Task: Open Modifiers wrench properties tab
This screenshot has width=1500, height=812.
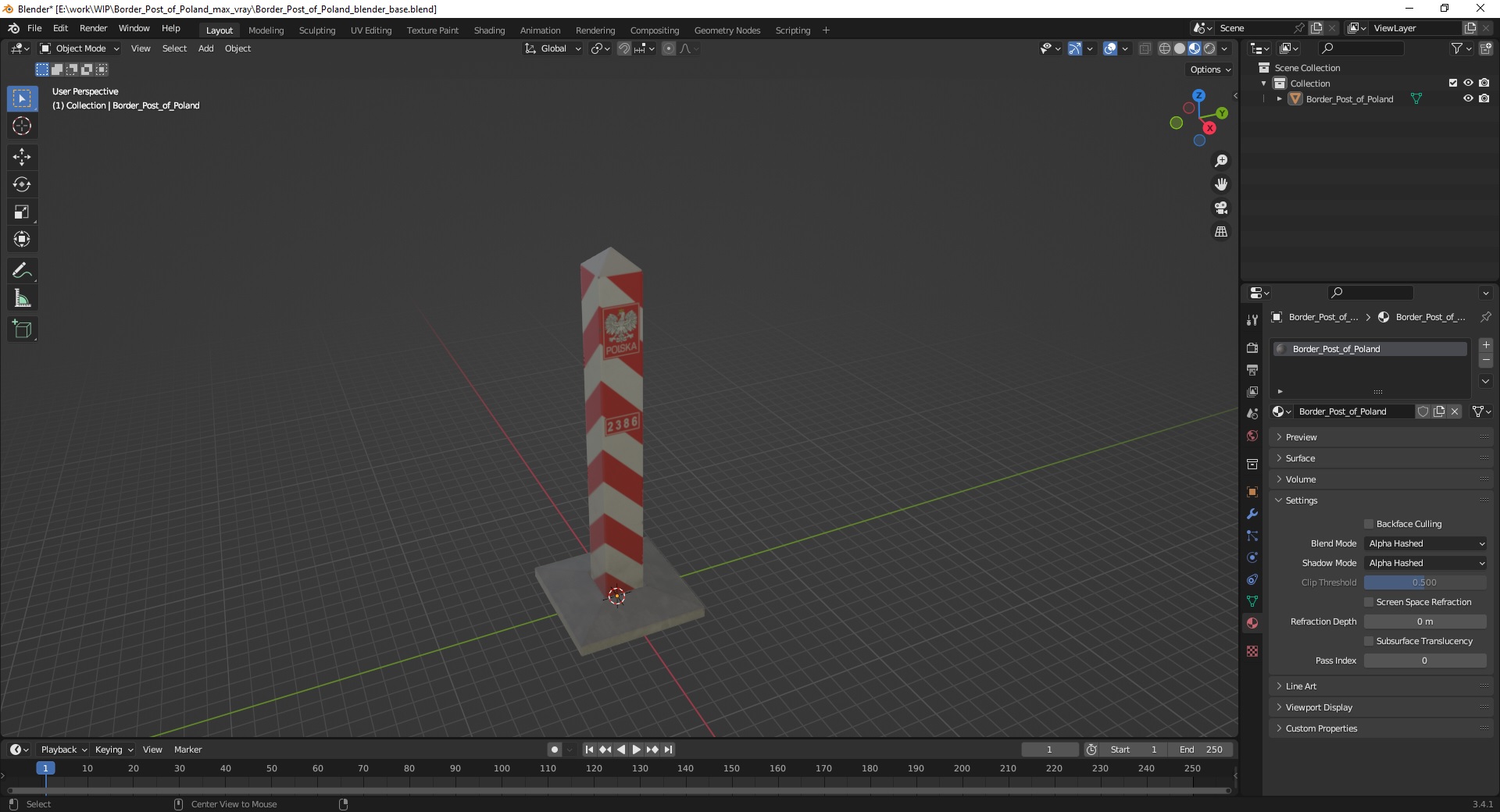Action: click(1252, 514)
